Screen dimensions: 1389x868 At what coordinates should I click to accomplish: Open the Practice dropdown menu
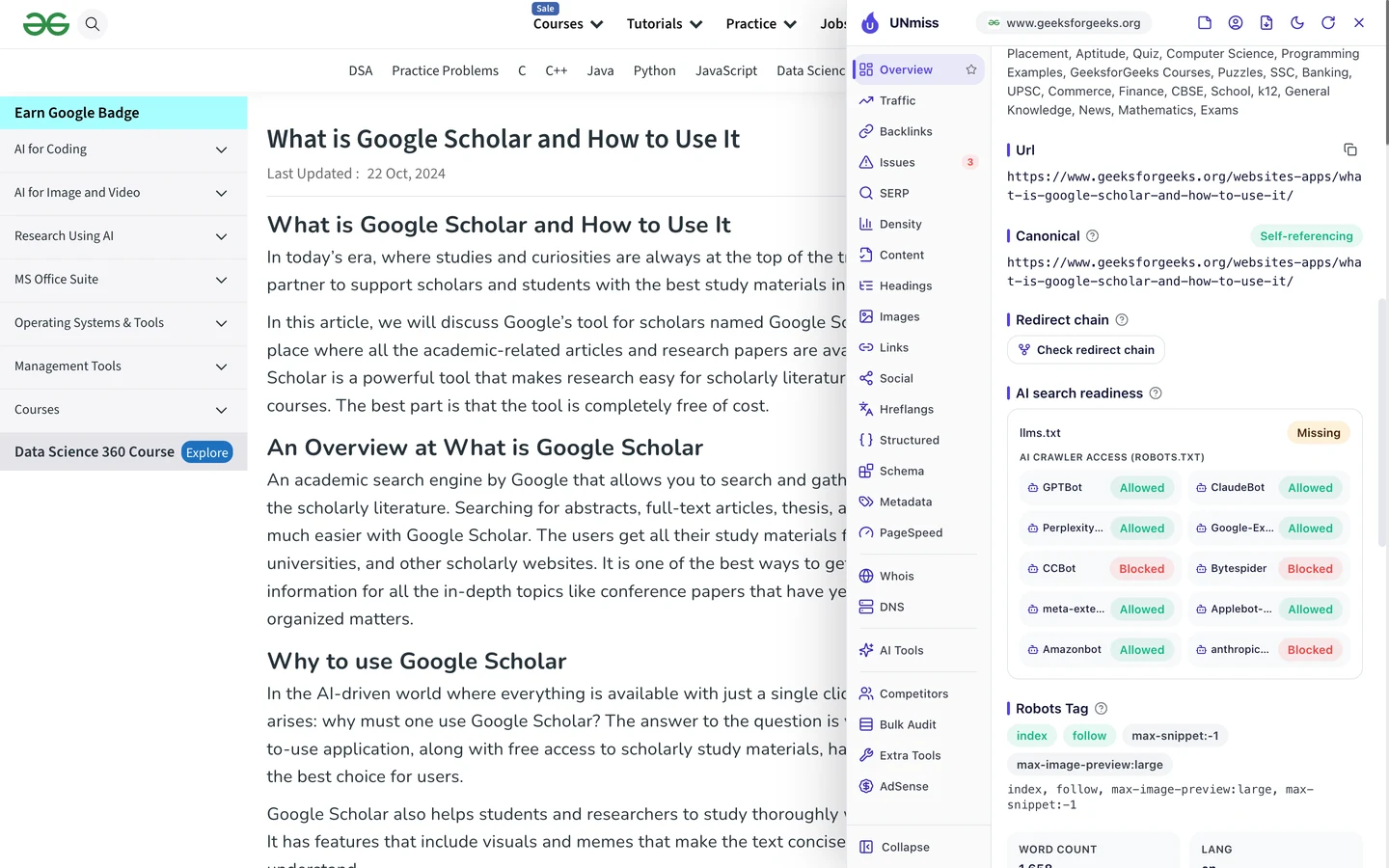[x=761, y=24]
